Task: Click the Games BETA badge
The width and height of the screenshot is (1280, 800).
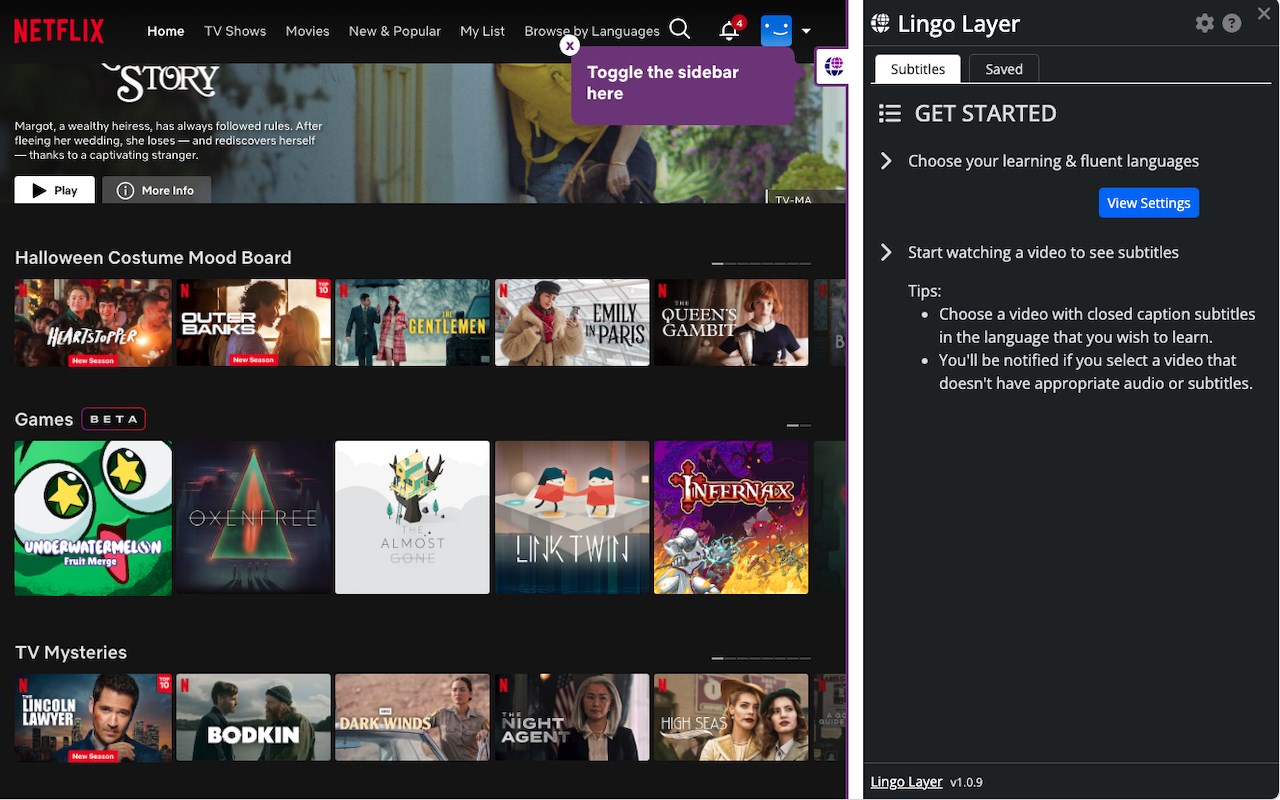Action: [x=114, y=419]
